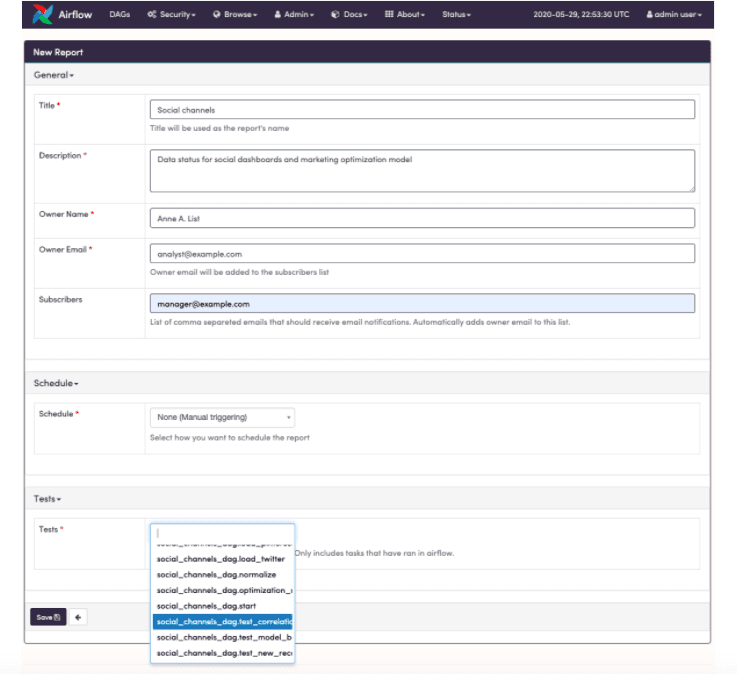Open the Admin menu

click(294, 15)
